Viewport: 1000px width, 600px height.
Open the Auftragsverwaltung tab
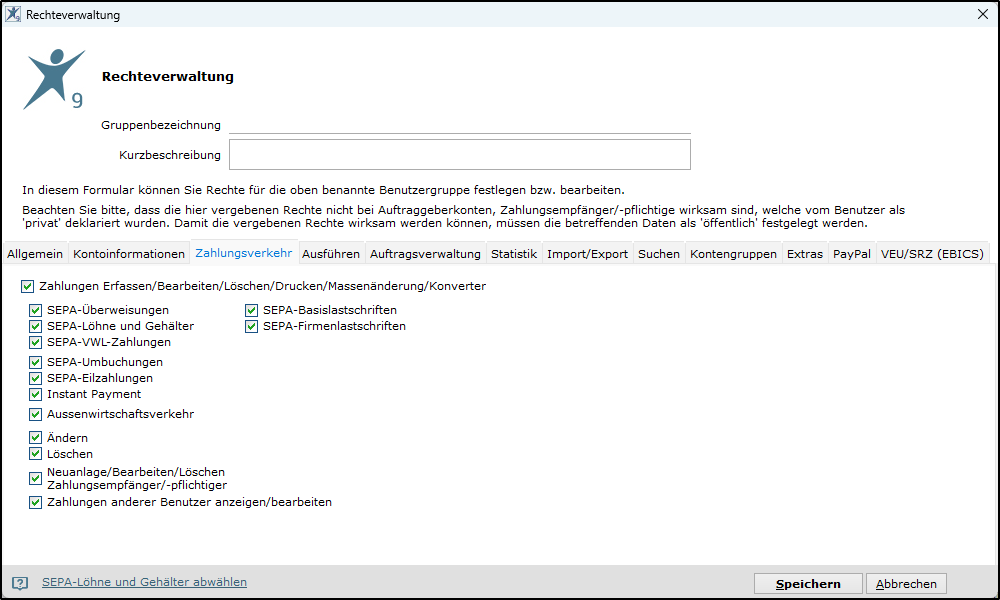point(425,254)
